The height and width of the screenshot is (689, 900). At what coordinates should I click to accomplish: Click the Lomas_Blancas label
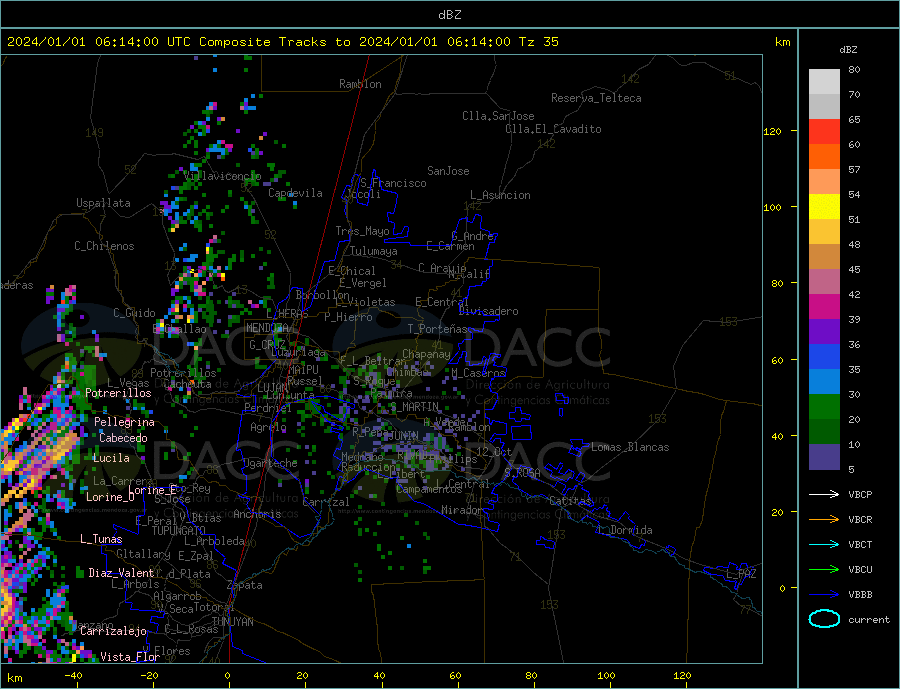(630, 447)
